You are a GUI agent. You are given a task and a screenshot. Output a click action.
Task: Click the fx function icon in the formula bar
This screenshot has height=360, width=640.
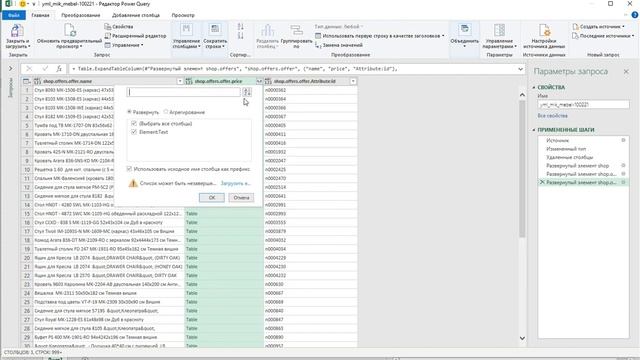click(59, 69)
